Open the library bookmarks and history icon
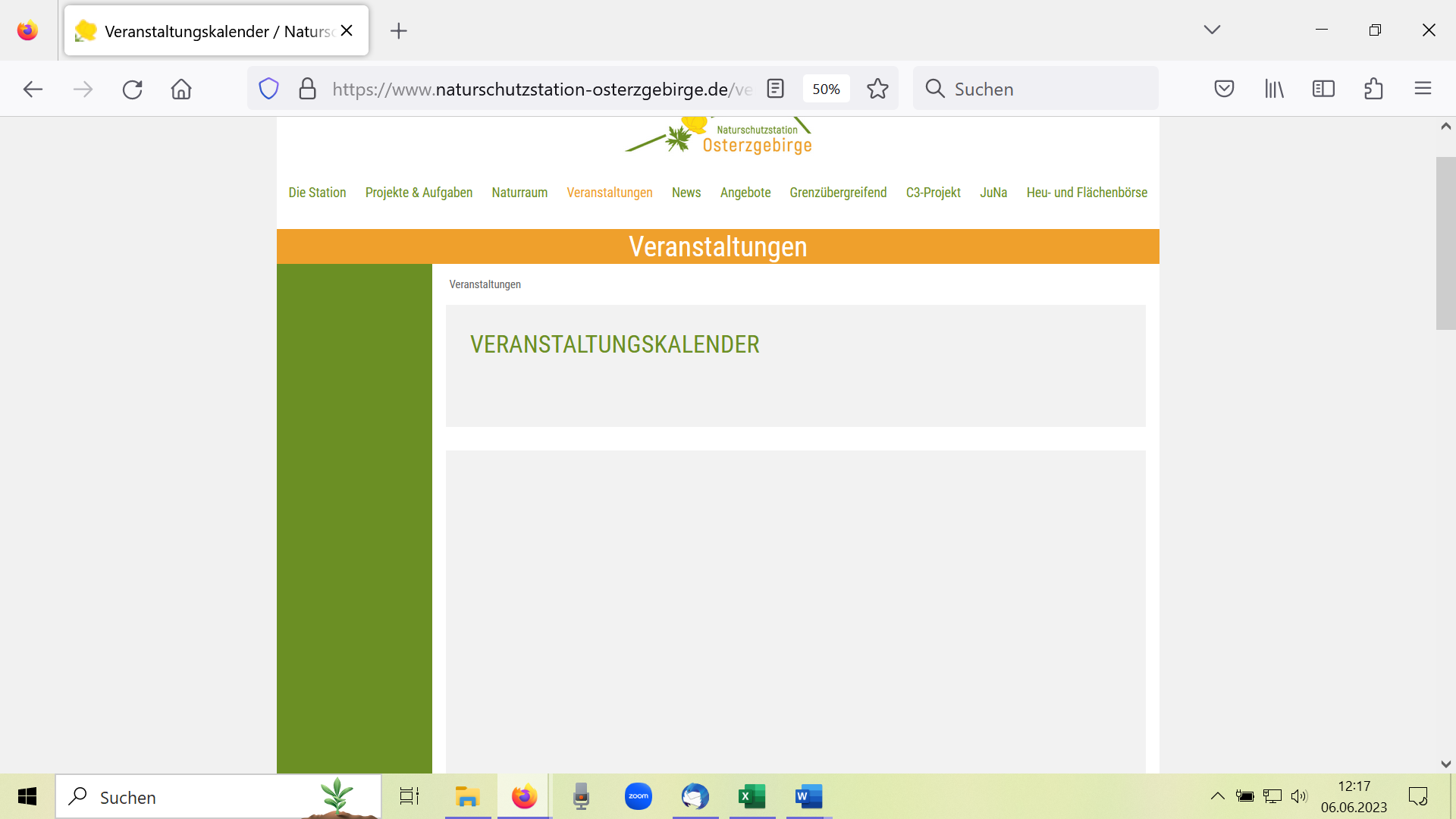Viewport: 1456px width, 819px height. [1274, 89]
